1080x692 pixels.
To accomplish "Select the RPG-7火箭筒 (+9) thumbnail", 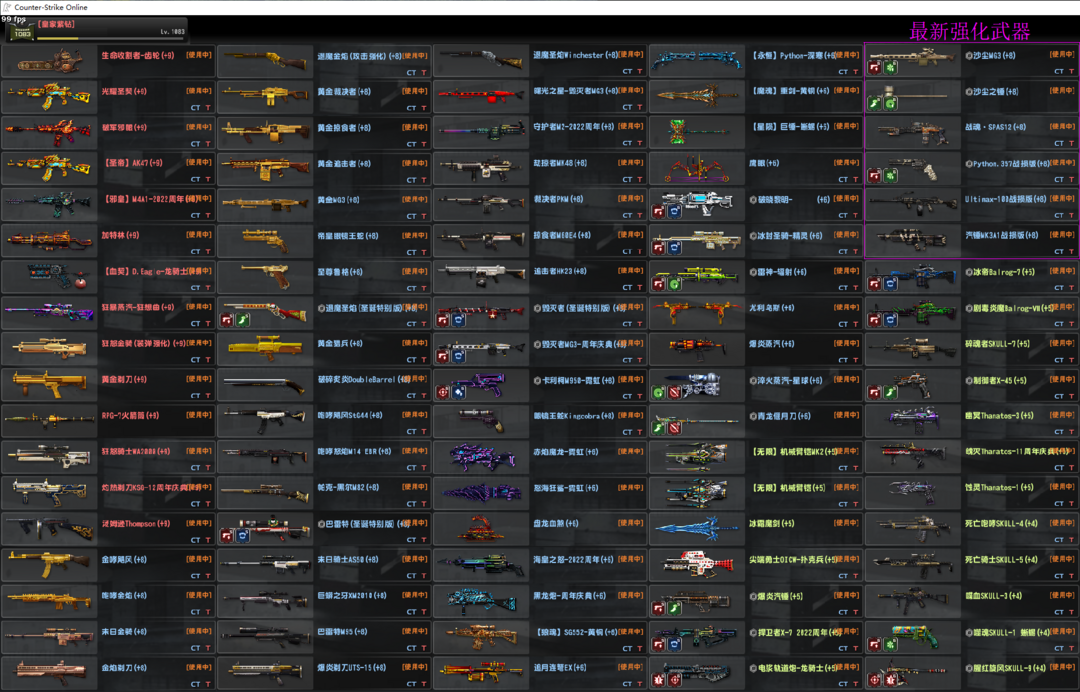I will tap(50, 421).
